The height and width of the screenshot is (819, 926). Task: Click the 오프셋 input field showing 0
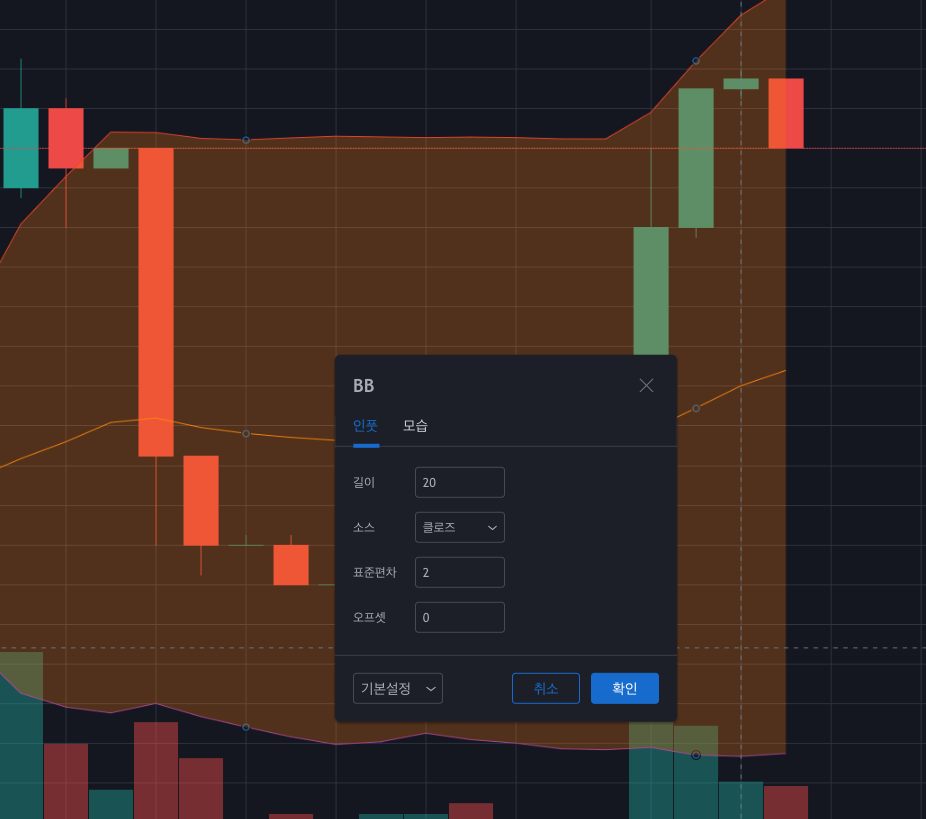click(459, 617)
